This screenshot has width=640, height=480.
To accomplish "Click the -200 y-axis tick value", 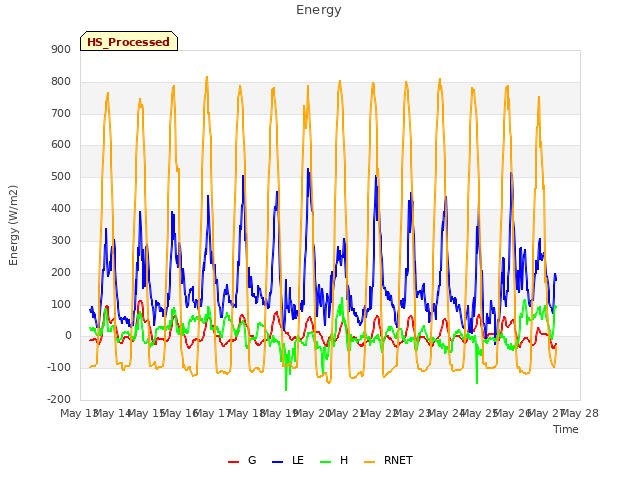I will (59, 399).
